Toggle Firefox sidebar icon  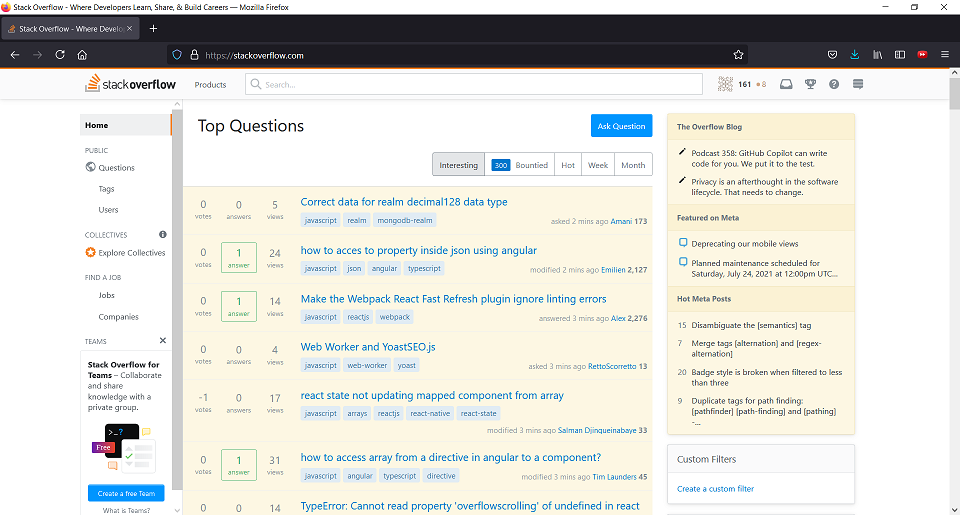tap(900, 55)
